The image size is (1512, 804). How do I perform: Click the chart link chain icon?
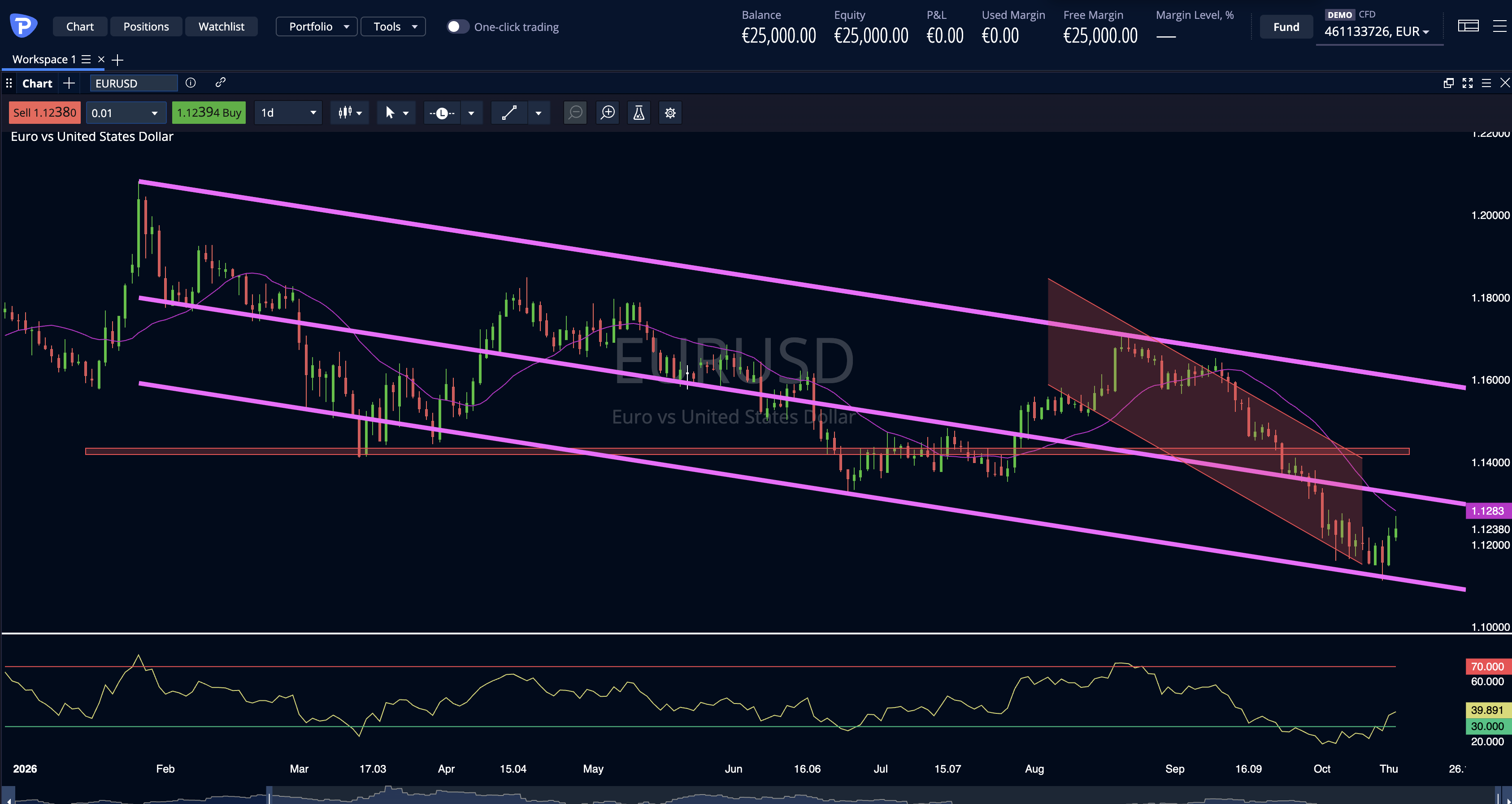[220, 83]
